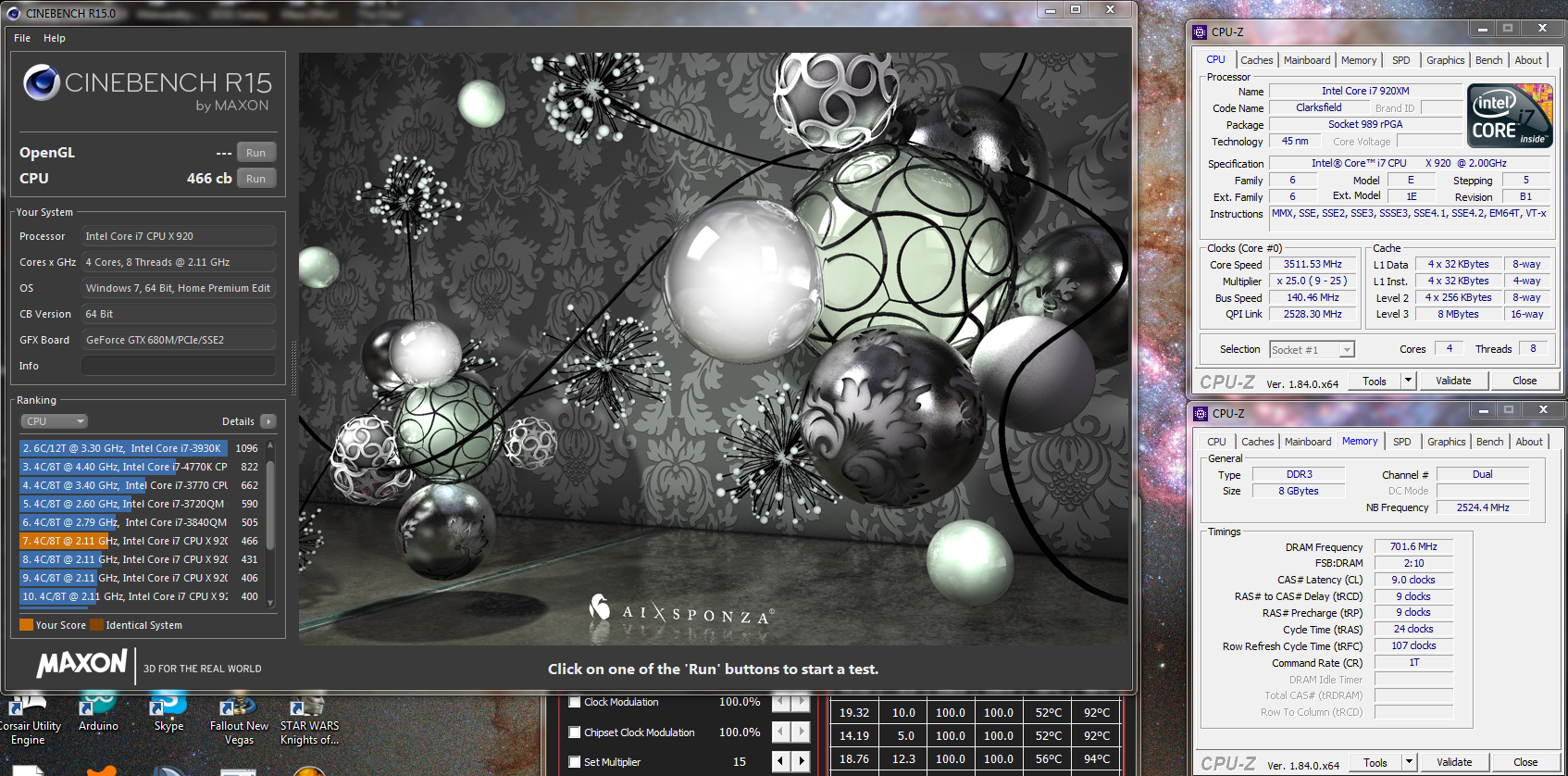1568x776 pixels.
Task: Select the i7-3770 ranking row scoring 662
Action: point(141,485)
